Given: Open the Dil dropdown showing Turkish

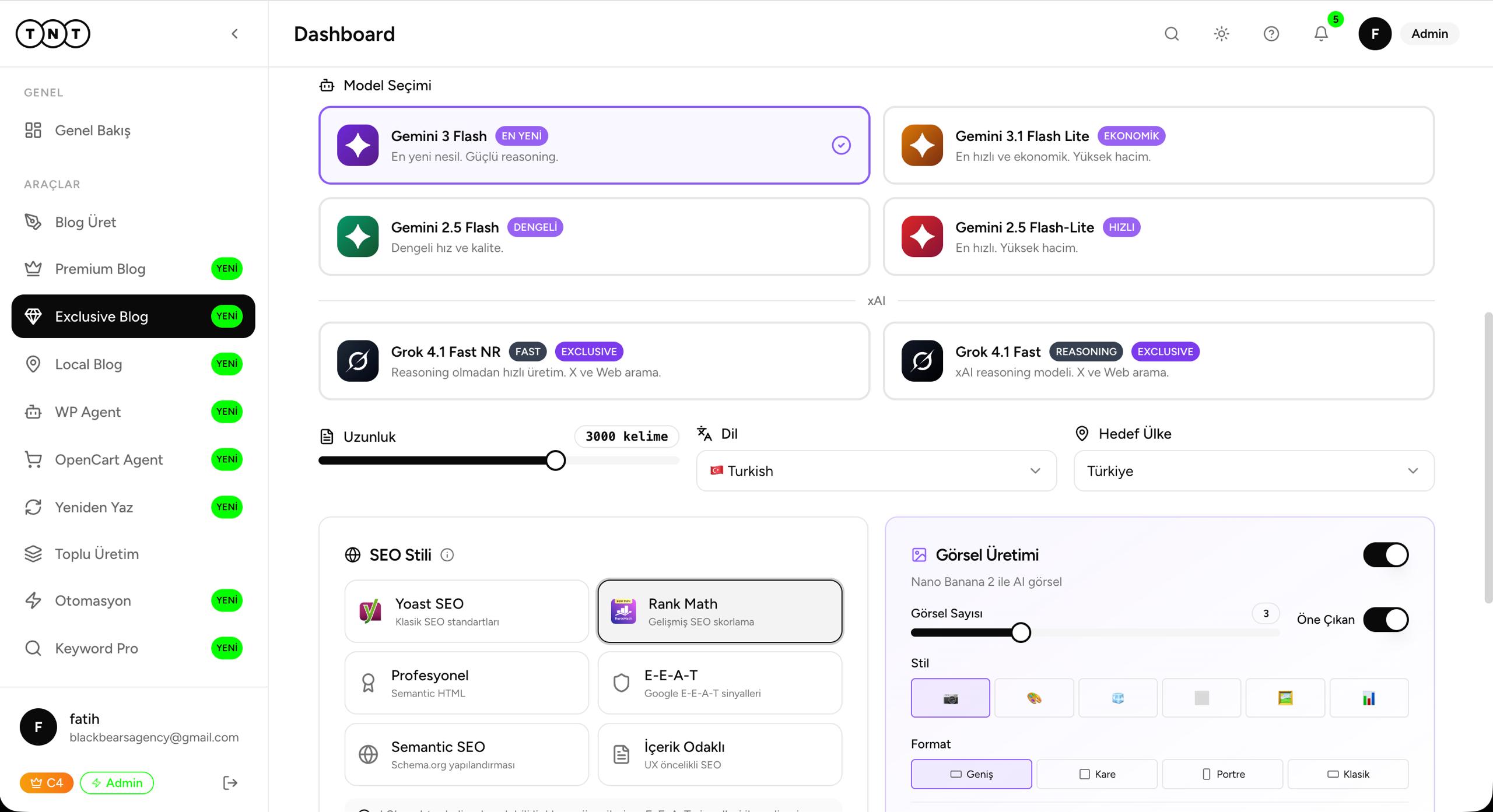Looking at the screenshot, I should click(876, 471).
